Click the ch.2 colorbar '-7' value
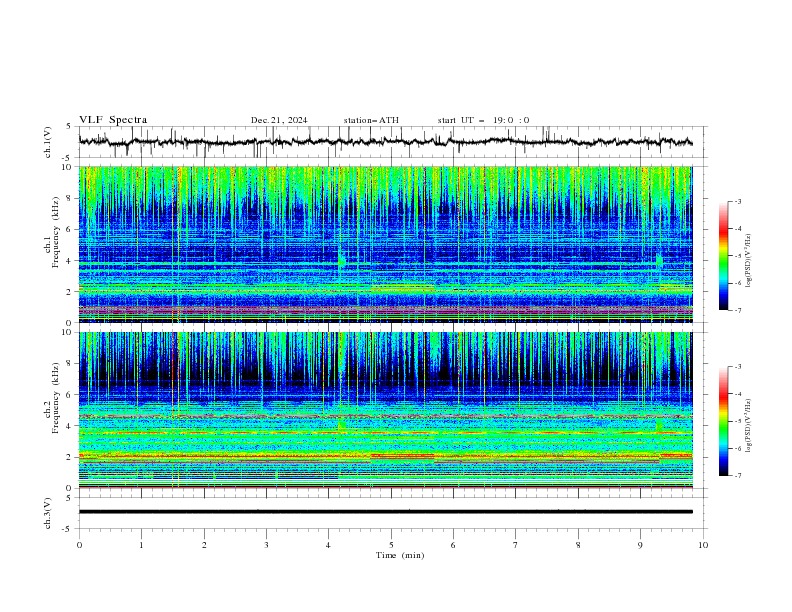The height and width of the screenshot is (612, 792). point(737,475)
